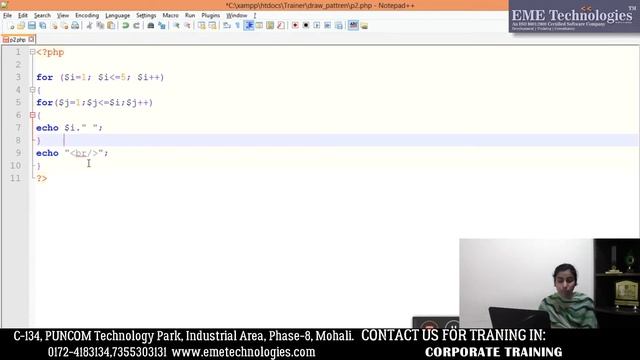Play back the recorded macro icon

pos(317,26)
